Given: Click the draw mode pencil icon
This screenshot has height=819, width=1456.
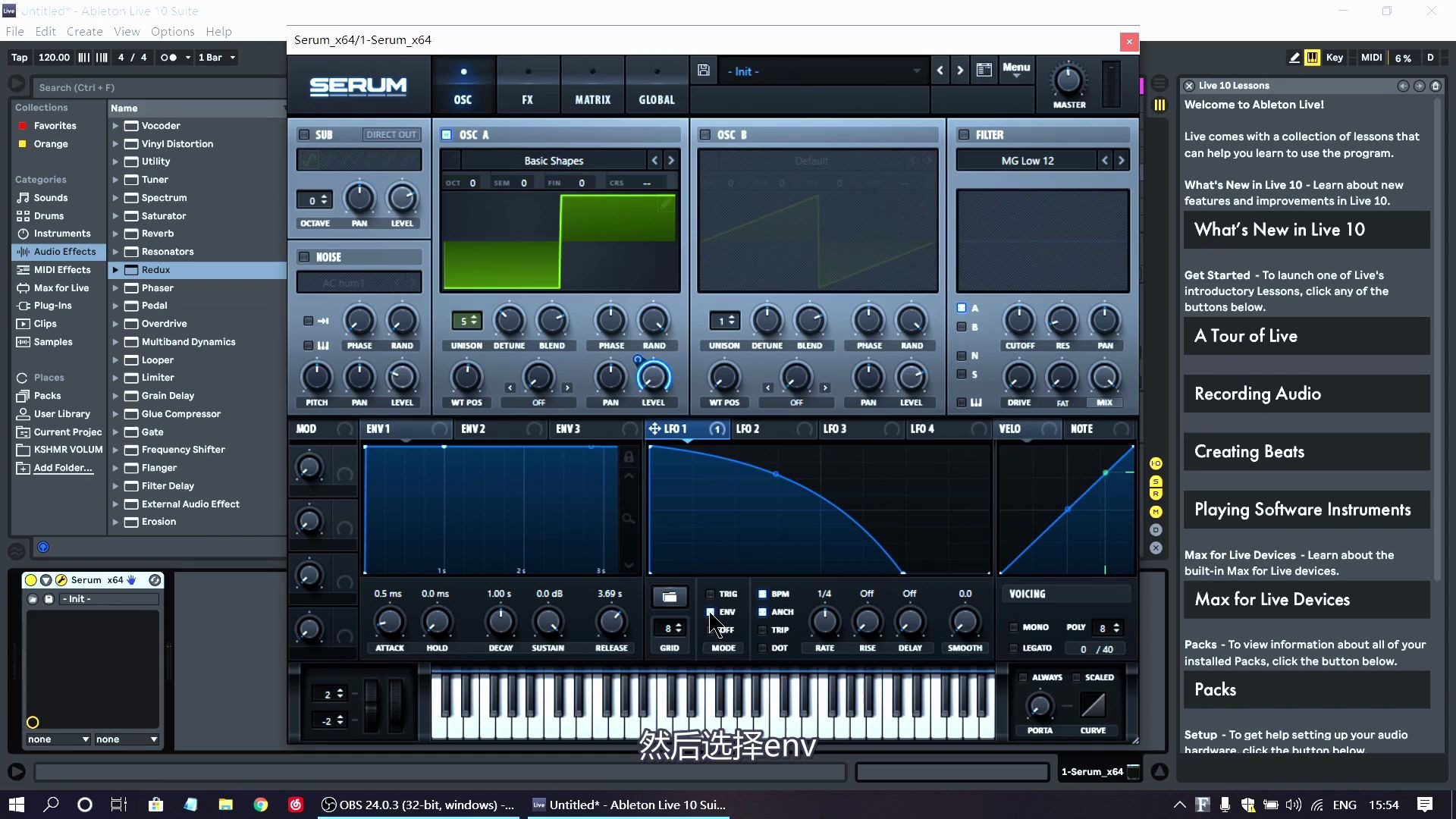Looking at the screenshot, I should click(x=1294, y=58).
